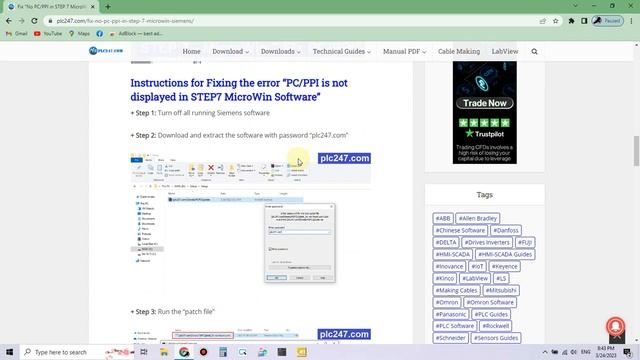
Task: Select the #HMI-SCADA Guides tag
Action: click(x=505, y=254)
